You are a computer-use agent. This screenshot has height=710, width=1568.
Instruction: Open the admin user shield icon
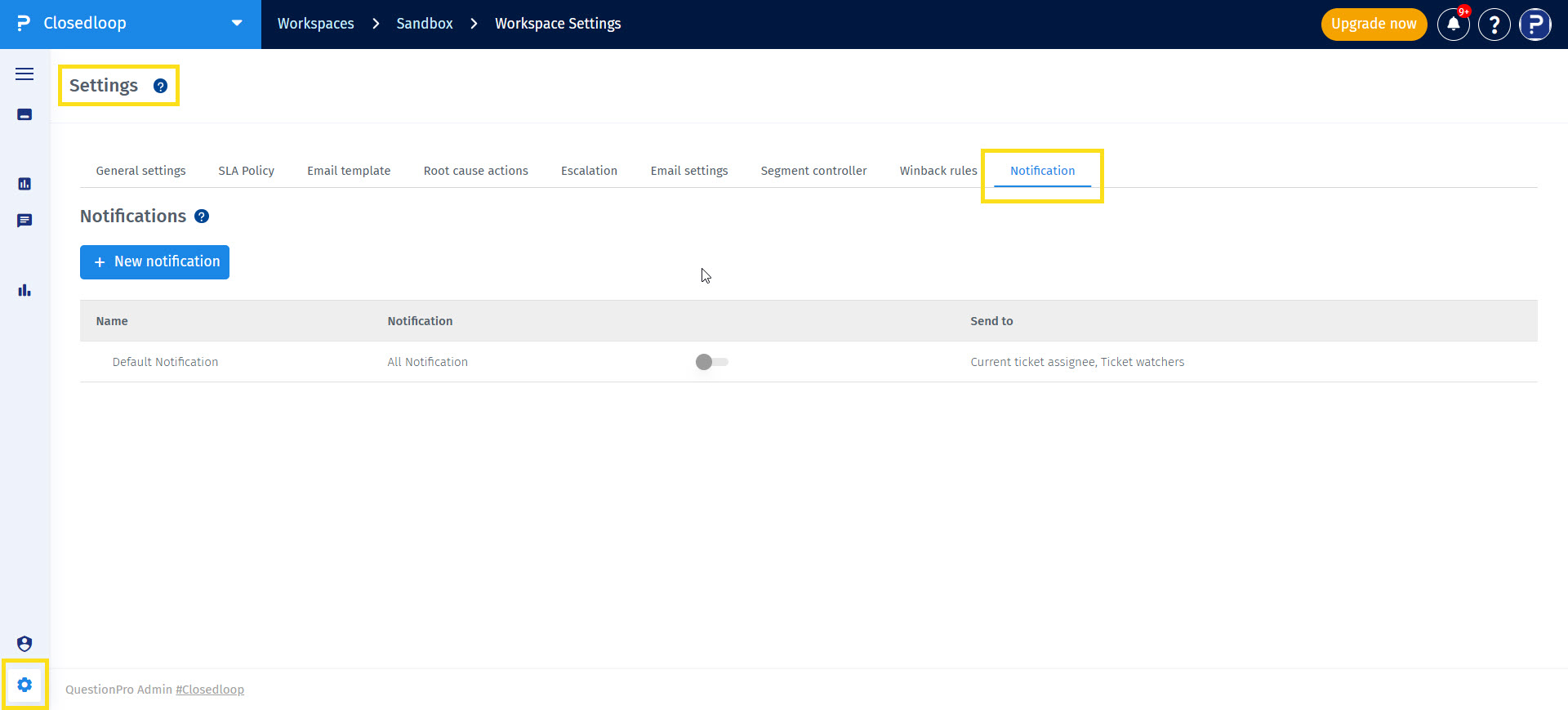[24, 644]
